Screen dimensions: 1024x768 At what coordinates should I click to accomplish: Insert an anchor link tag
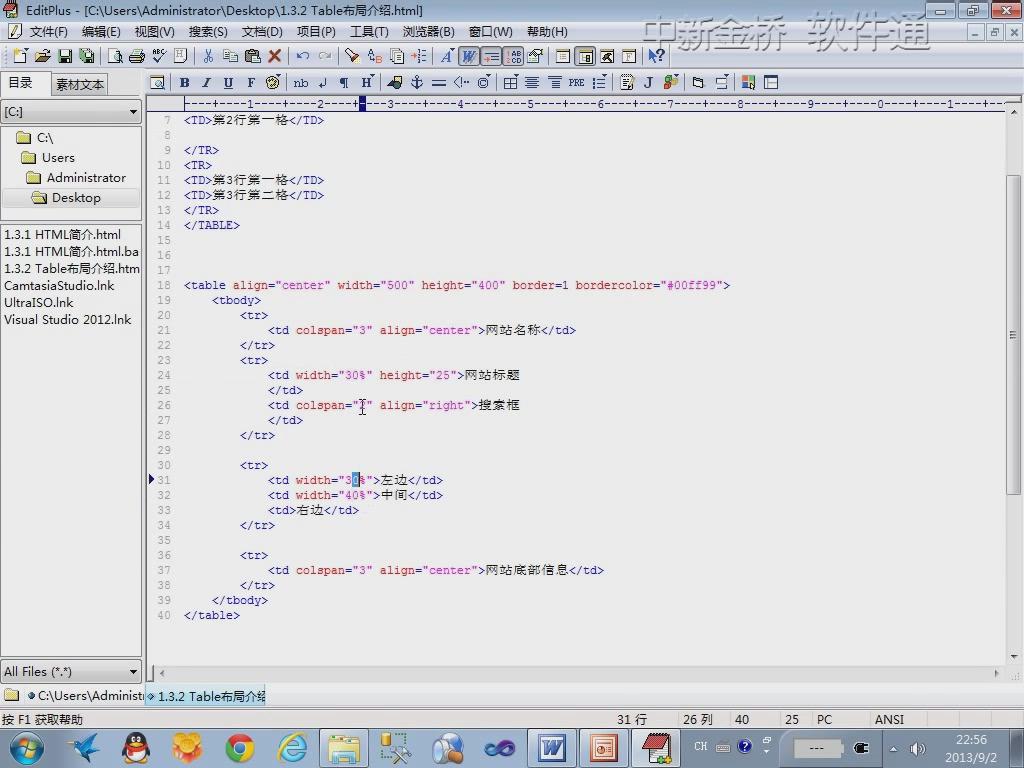tap(417, 83)
